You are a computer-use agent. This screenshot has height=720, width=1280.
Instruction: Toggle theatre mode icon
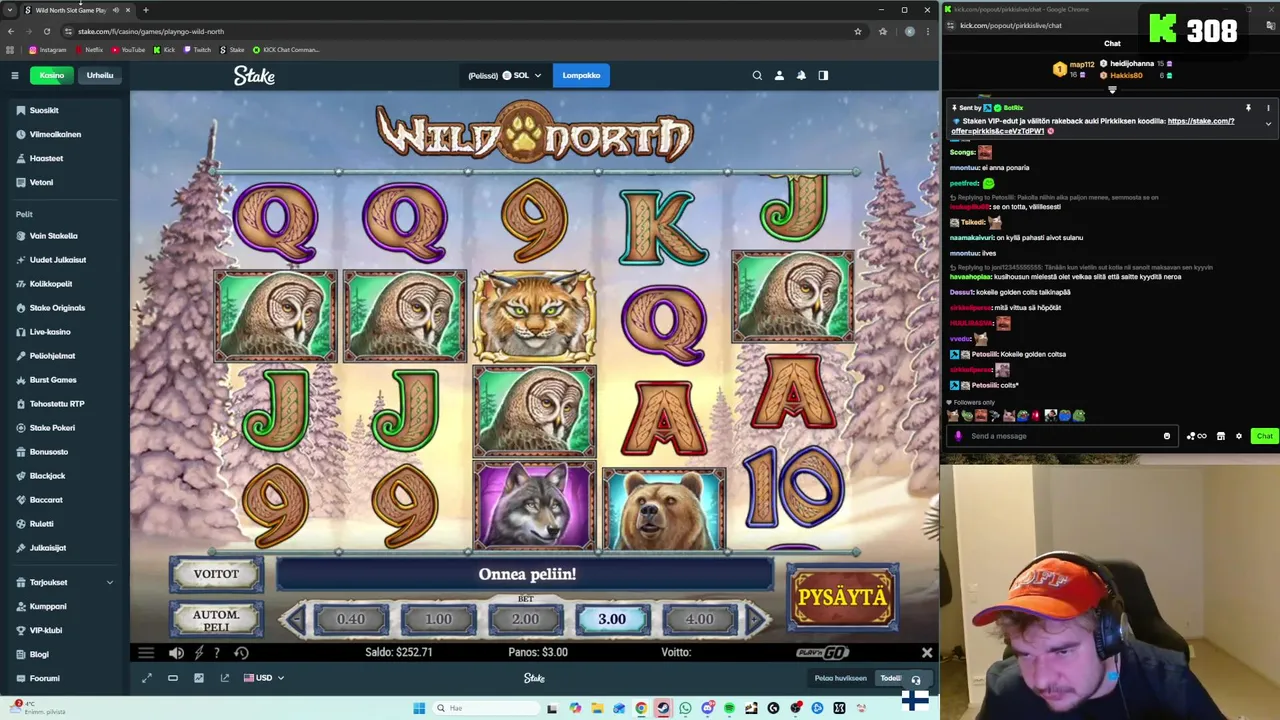[173, 678]
